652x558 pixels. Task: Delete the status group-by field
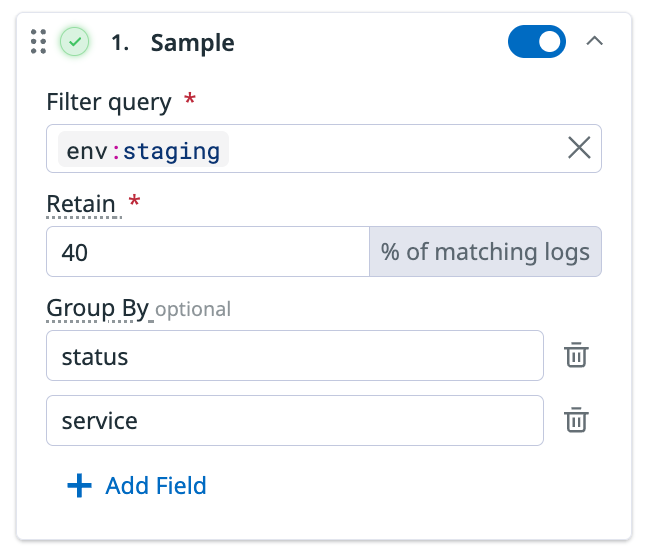(x=576, y=356)
